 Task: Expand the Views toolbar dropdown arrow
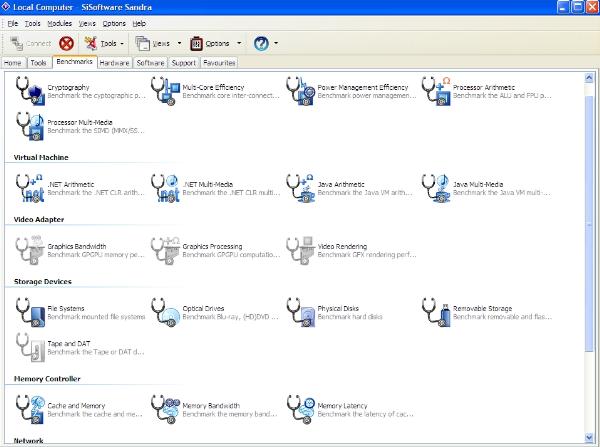coord(179,44)
